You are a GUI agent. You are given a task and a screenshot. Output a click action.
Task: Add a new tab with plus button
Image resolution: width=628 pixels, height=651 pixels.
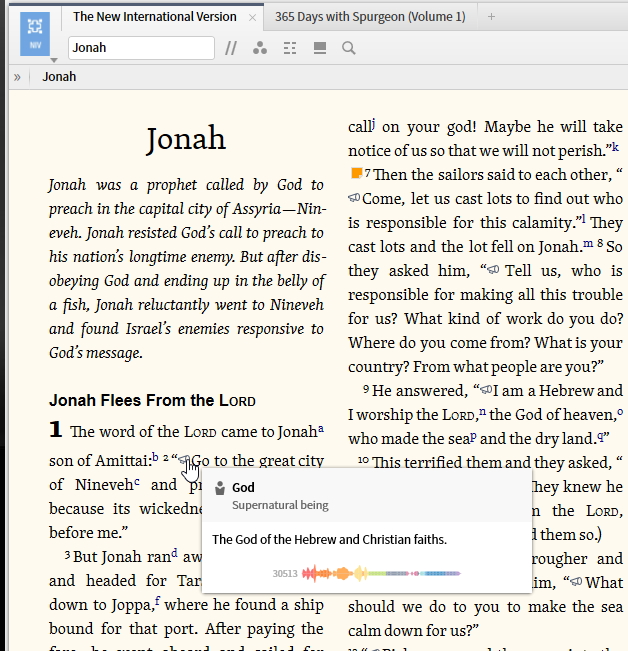coord(491,17)
